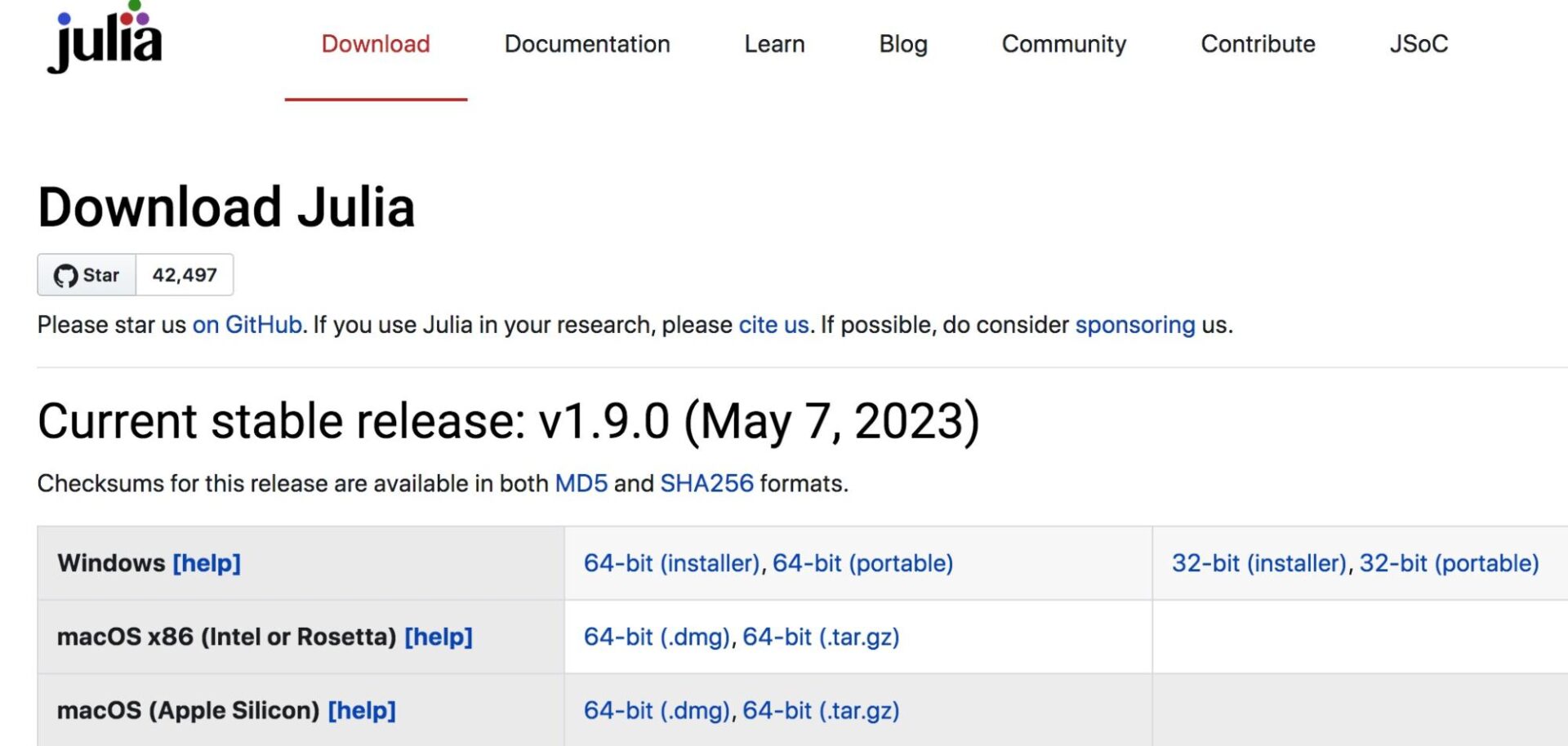This screenshot has height=746, width=1568.
Task: Open the JSoC nav item
Action: [x=1419, y=44]
